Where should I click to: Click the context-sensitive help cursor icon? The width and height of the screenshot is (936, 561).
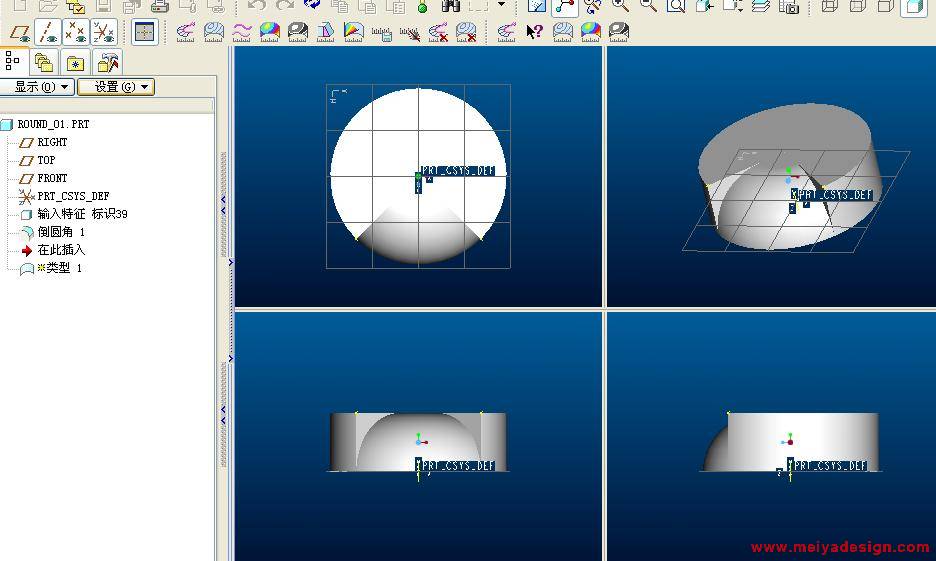pos(534,32)
